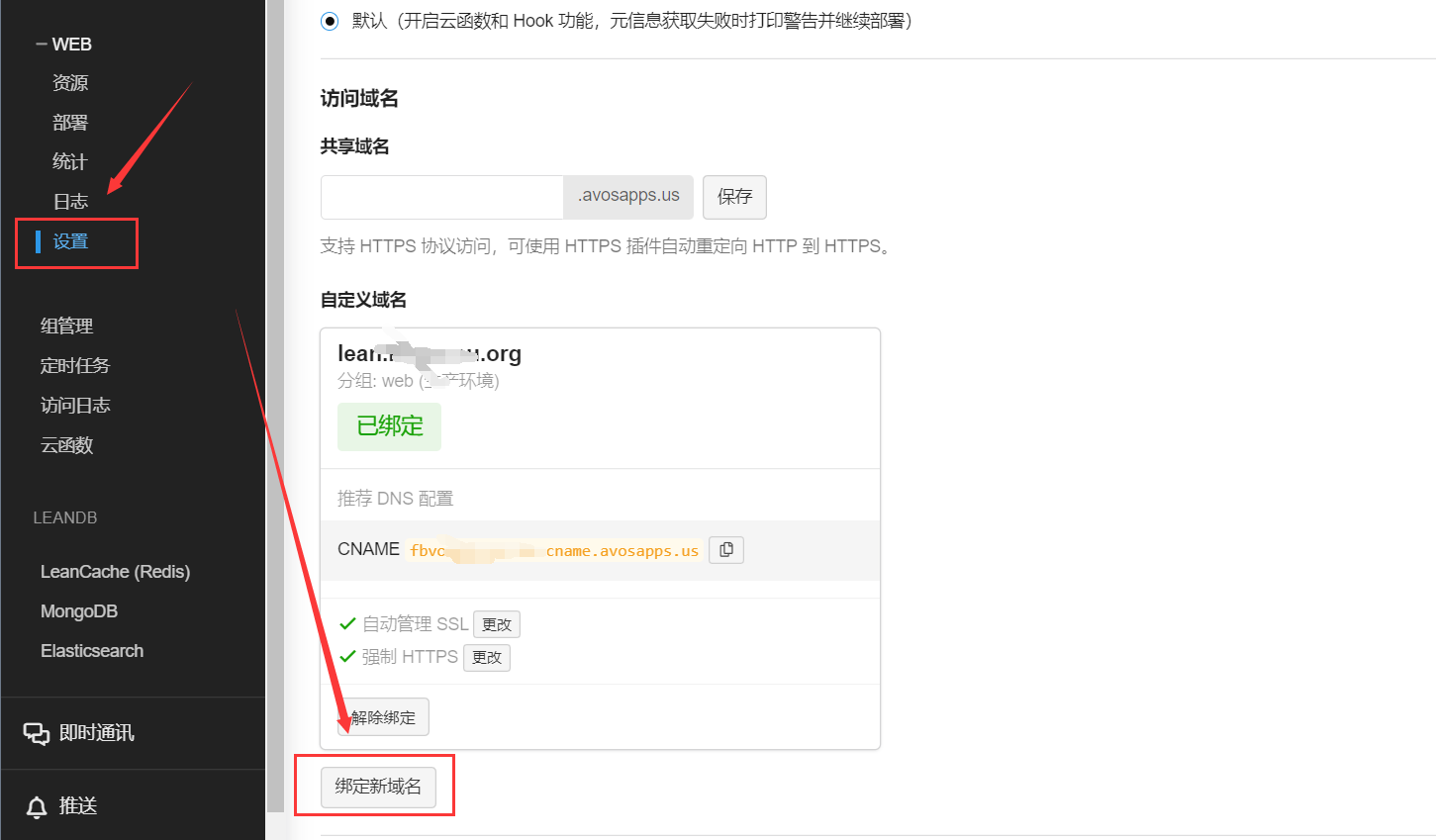
Task: Go to 定时任务
Action: pyautogui.click(x=75, y=365)
